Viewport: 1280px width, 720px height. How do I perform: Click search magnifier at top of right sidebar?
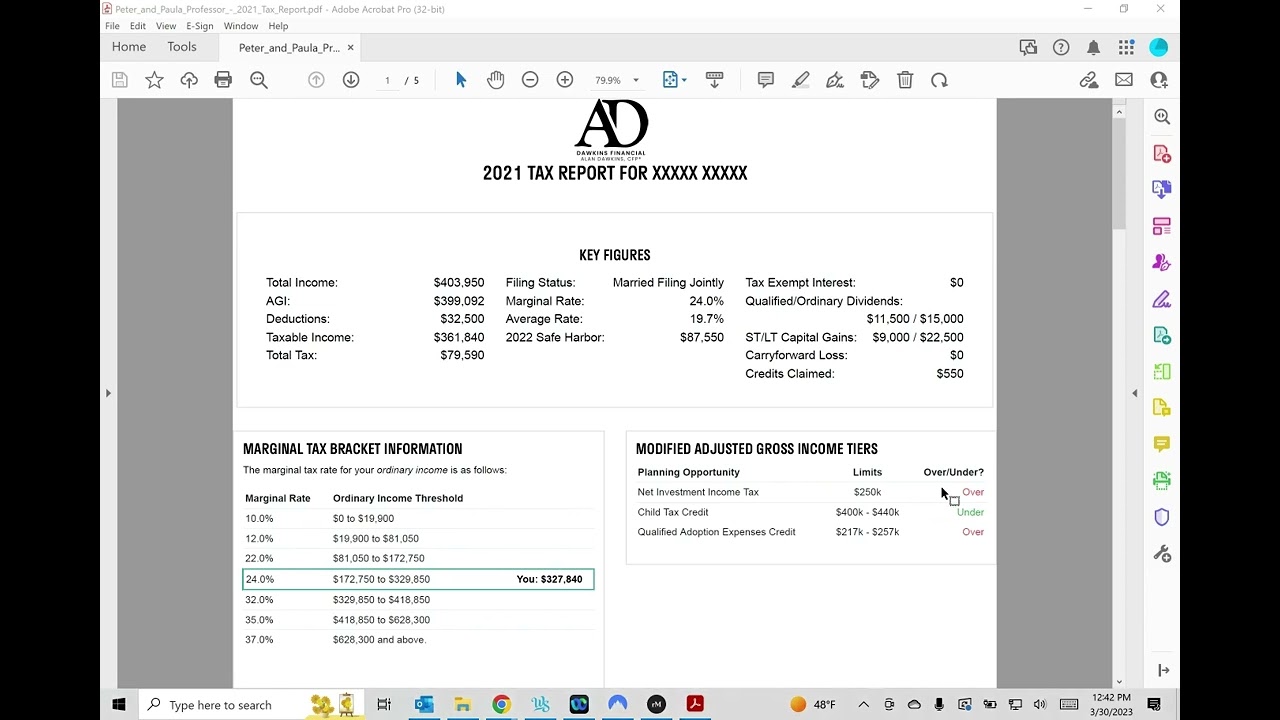coord(1162,117)
